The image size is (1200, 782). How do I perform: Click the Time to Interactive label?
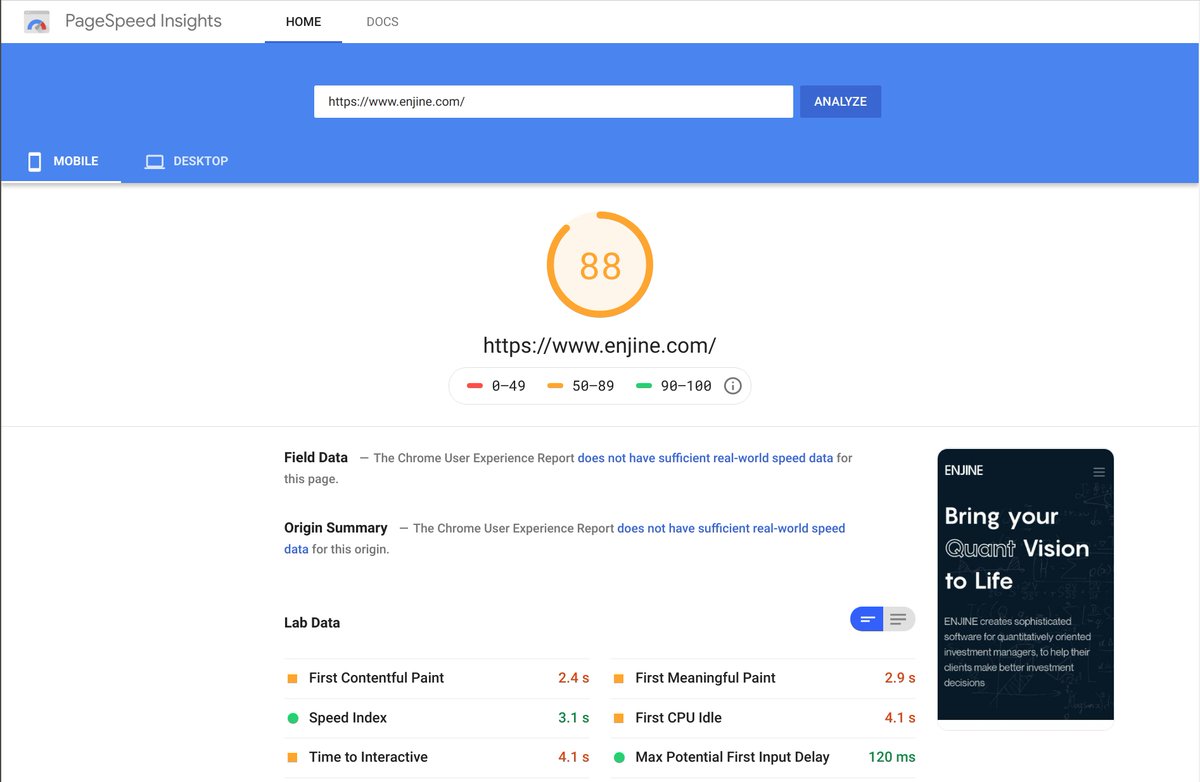[368, 757]
